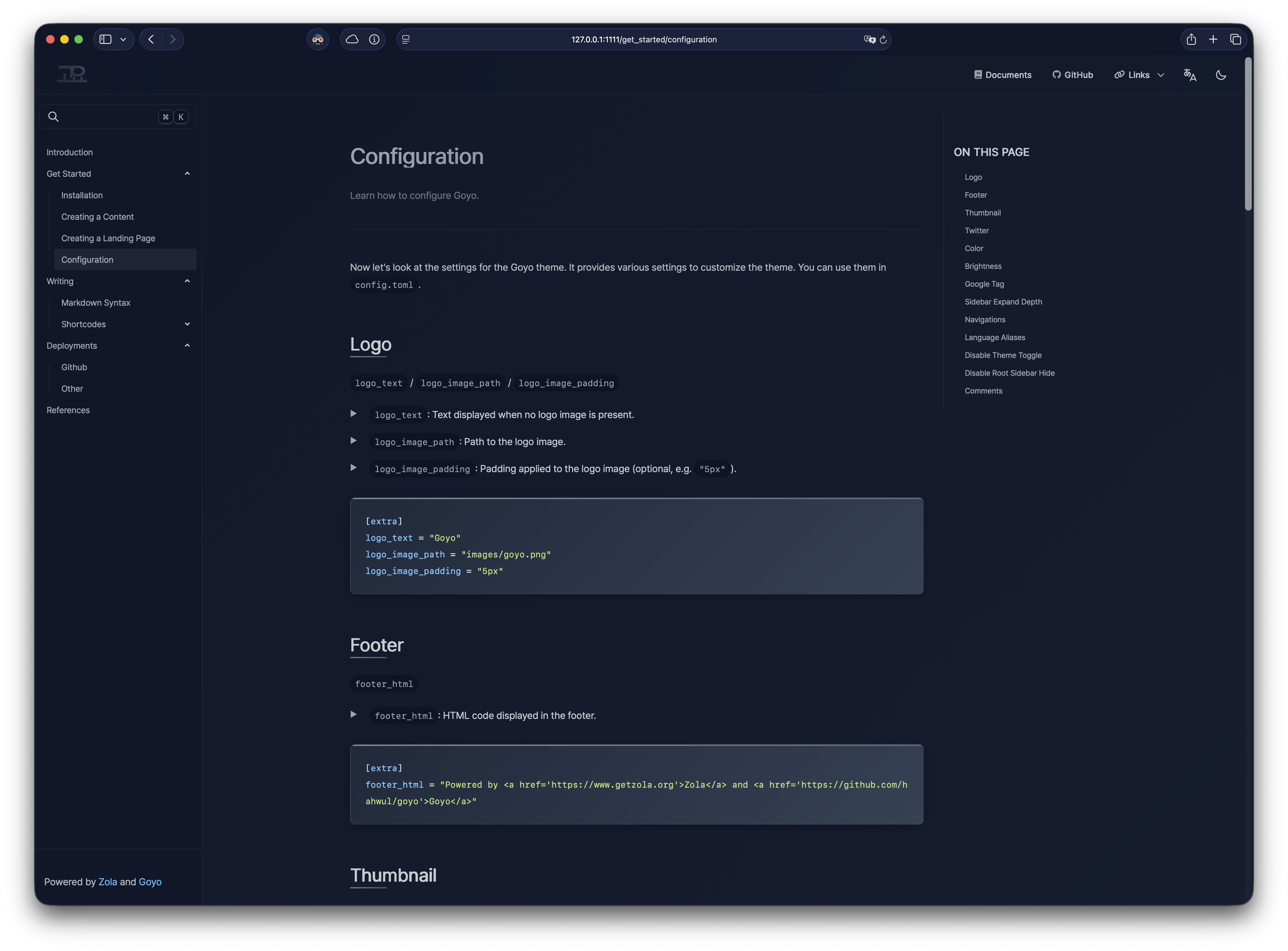Expand the logo_text disclosure triangle
Image resolution: width=1288 pixels, height=951 pixels.
[x=353, y=414]
